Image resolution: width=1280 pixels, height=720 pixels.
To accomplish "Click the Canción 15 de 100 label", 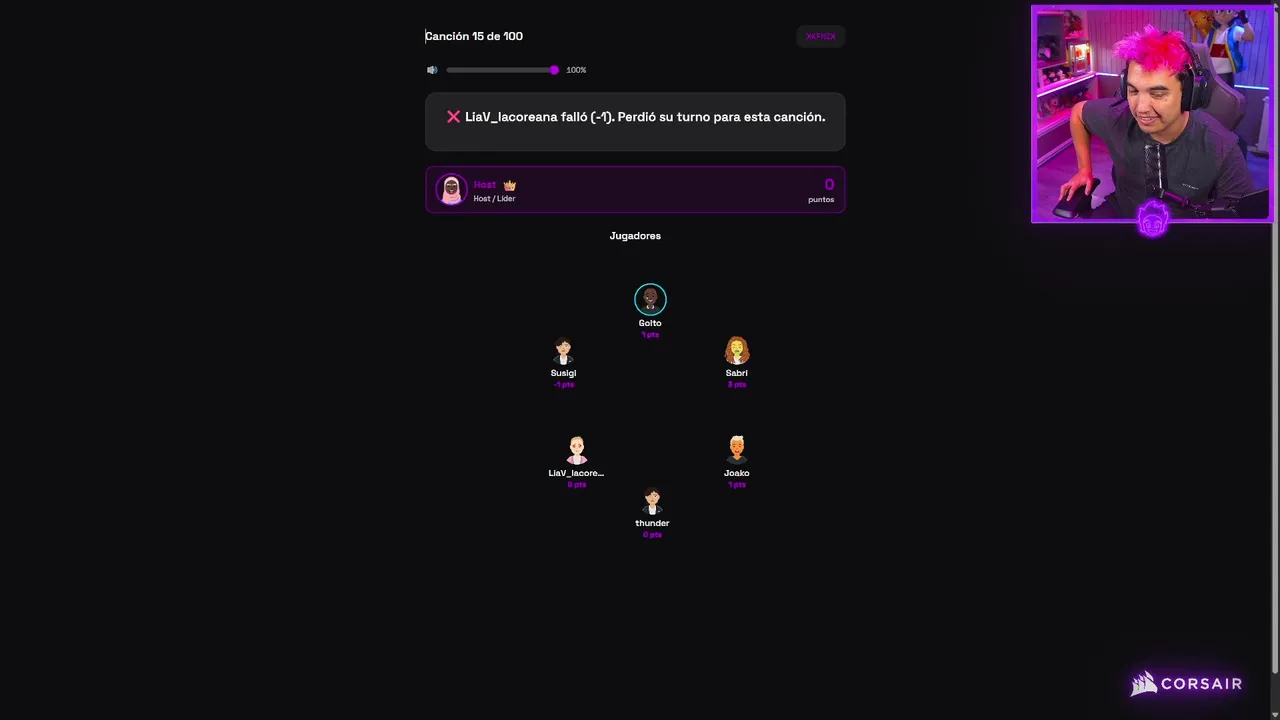I will click(x=474, y=36).
